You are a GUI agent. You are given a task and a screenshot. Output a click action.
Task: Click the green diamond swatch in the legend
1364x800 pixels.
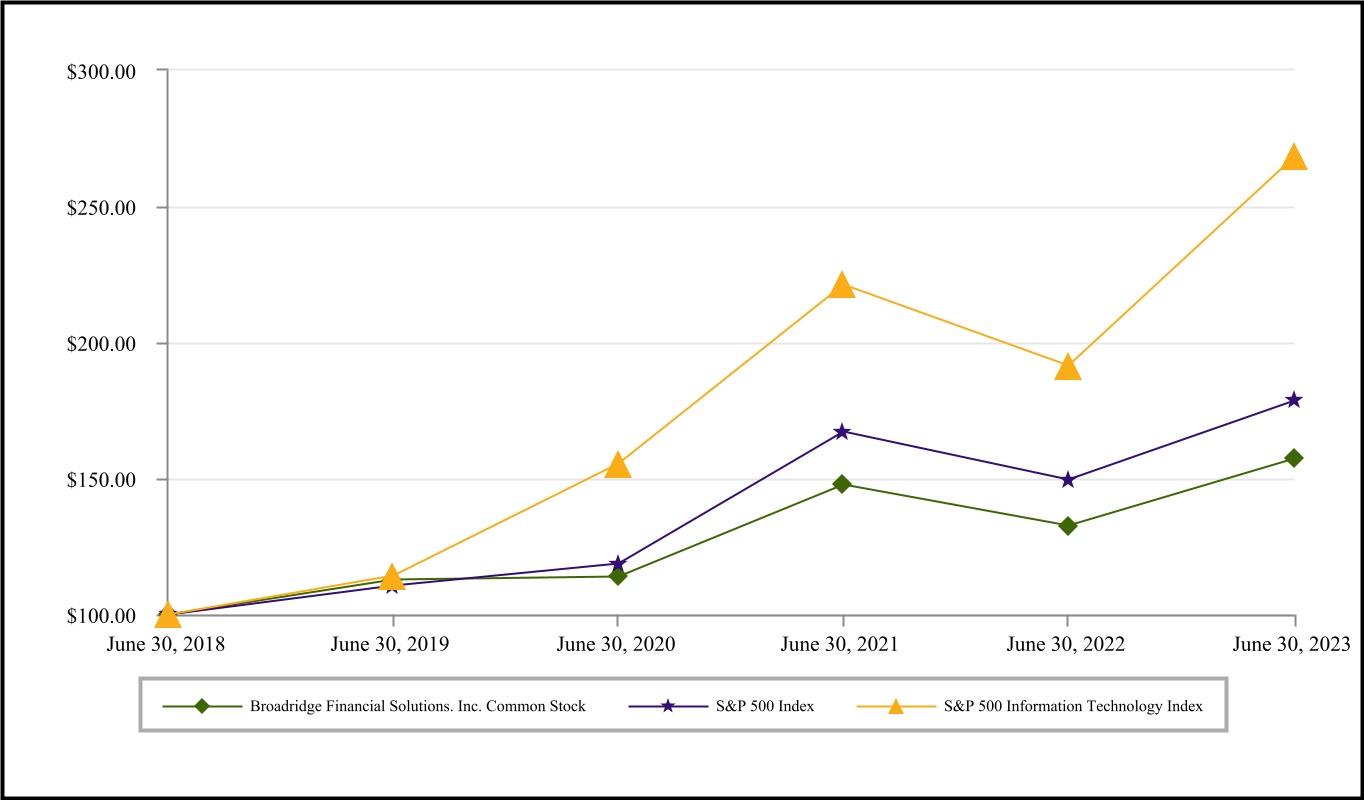[x=202, y=706]
